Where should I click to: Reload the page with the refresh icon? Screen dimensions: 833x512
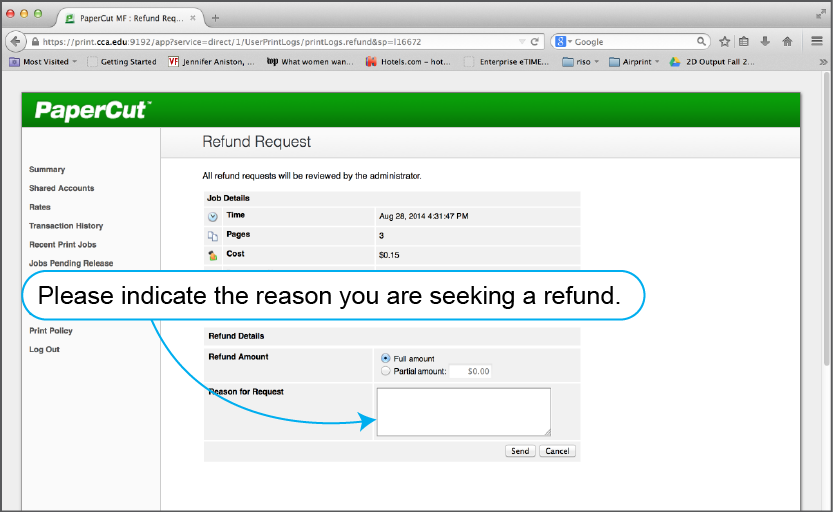[x=534, y=41]
